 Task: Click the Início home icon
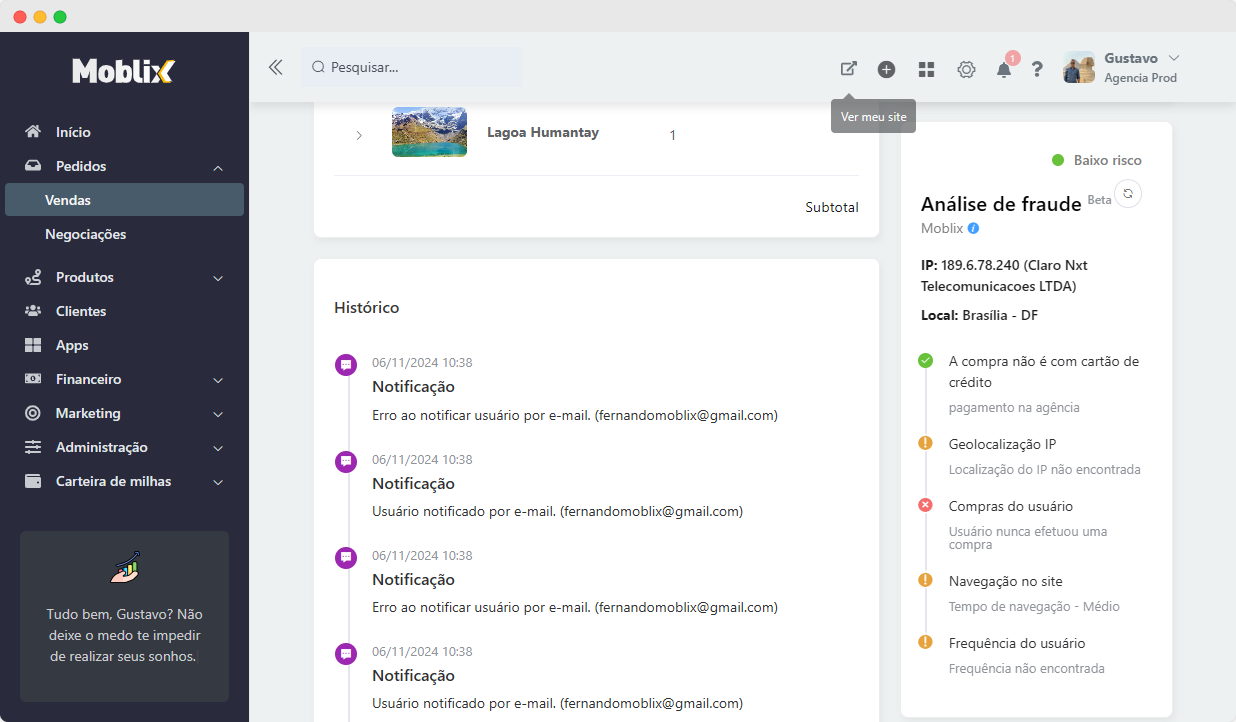(33, 132)
